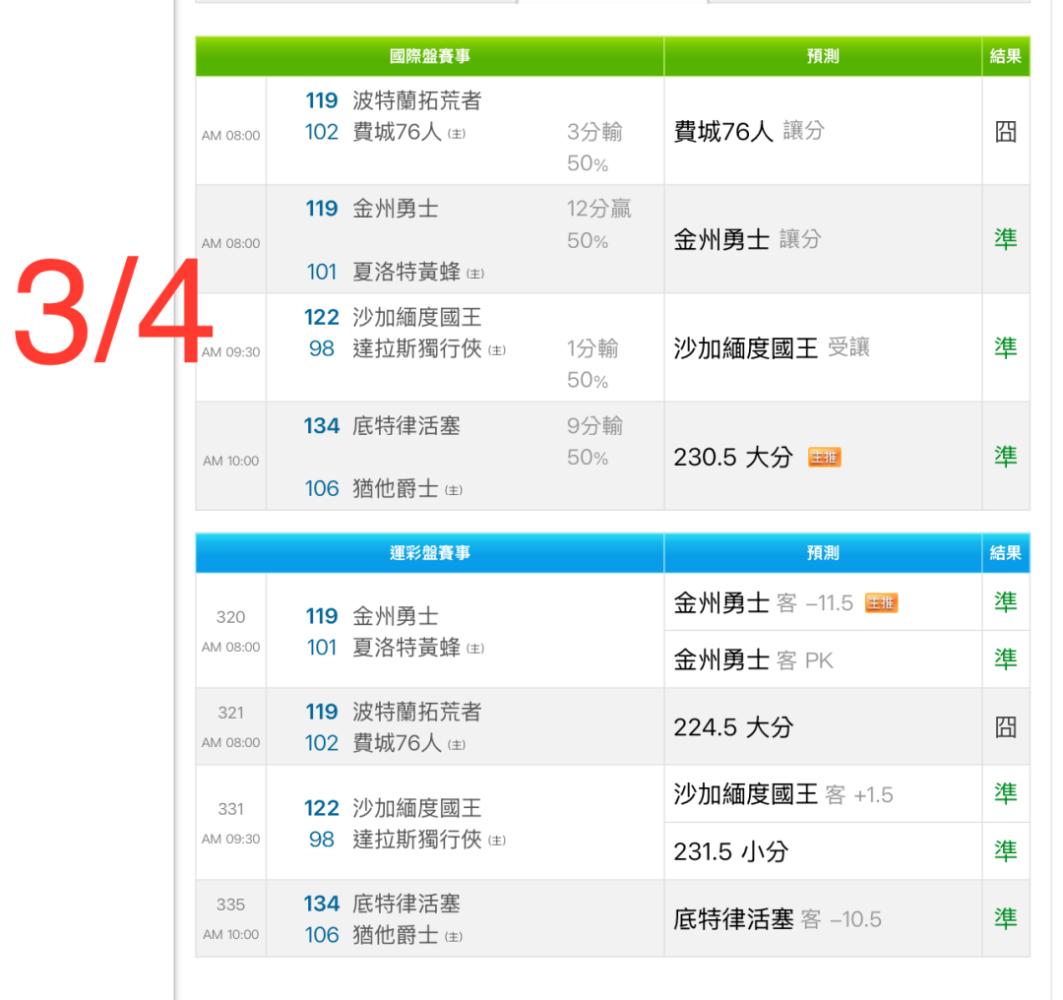Click the 準 result for 沙加緬度國王 客 +1.5
Screen dimensions: 1063x1000
tap(1005, 793)
